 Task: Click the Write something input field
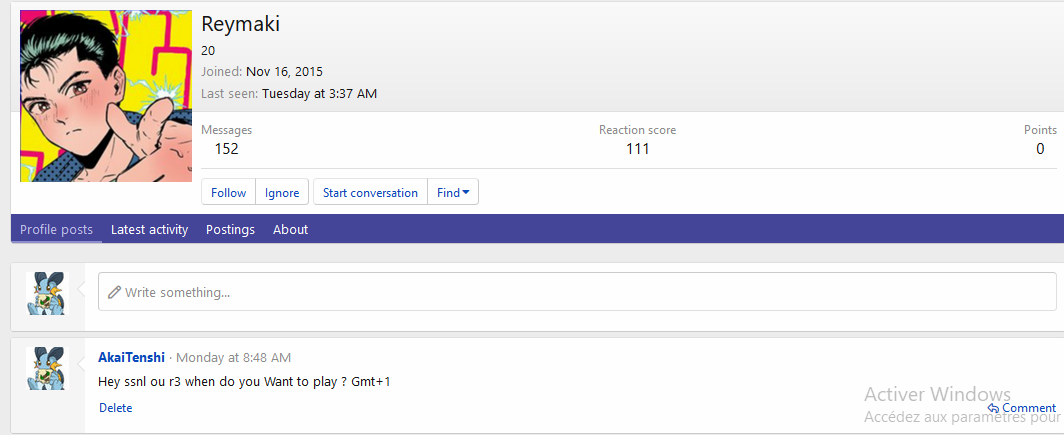(x=577, y=292)
